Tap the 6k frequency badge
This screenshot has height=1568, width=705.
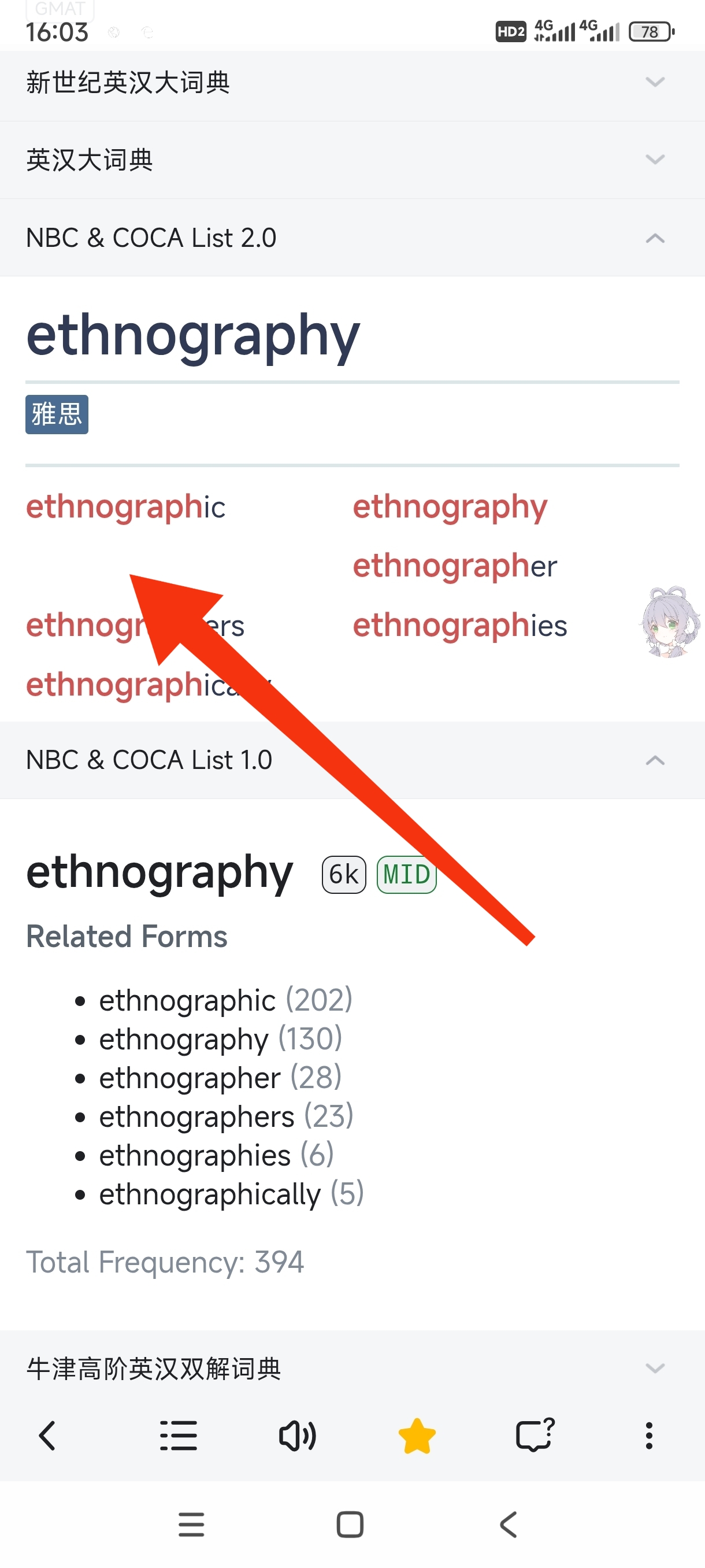344,874
